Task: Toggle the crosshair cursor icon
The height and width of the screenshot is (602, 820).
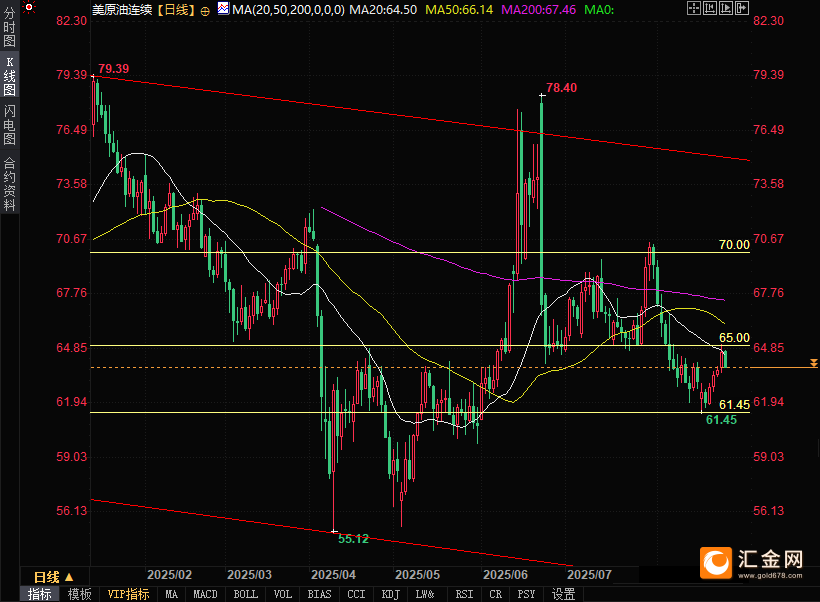Action: [x=693, y=8]
